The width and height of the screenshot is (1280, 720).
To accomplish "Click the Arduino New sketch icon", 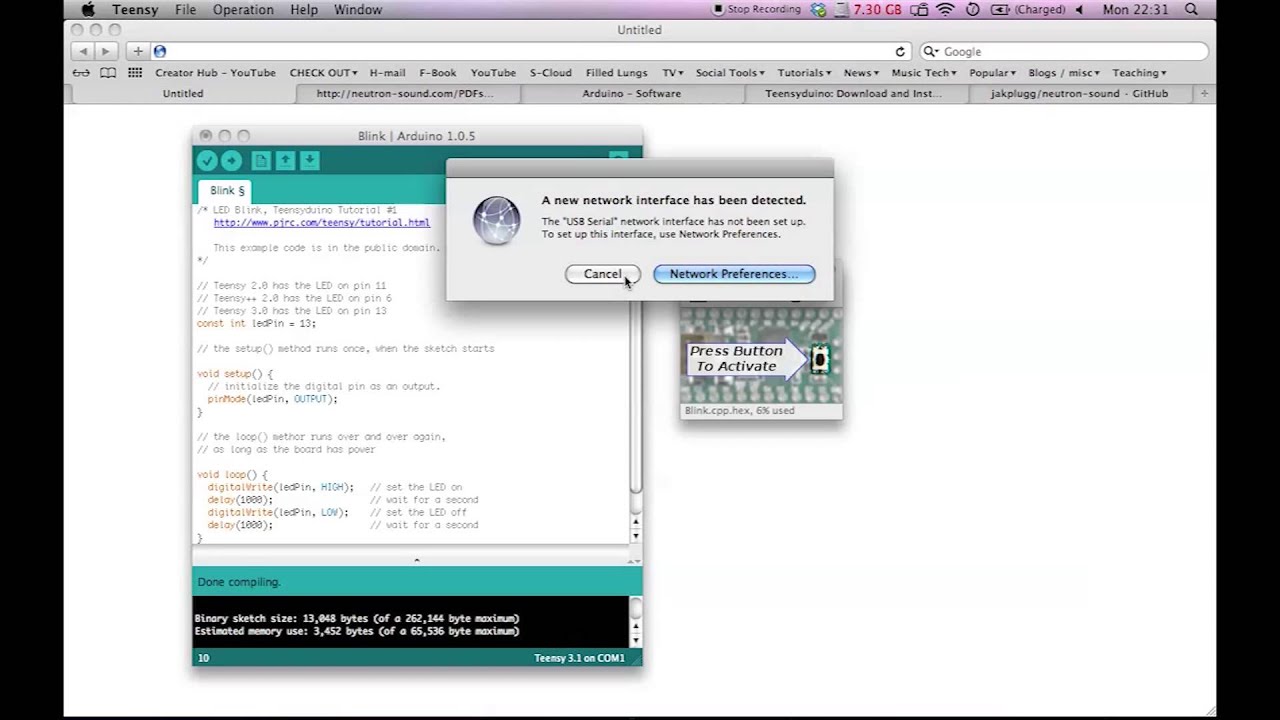I will (261, 161).
